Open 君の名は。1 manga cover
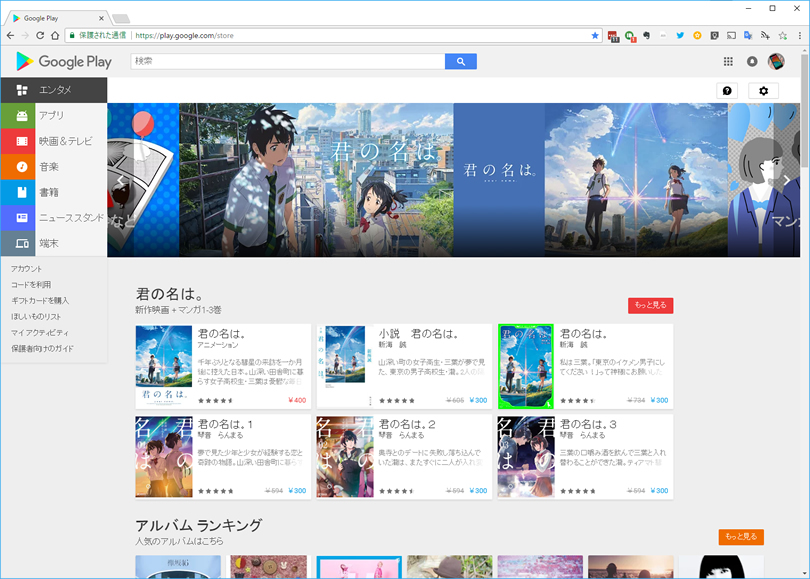Image resolution: width=810 pixels, height=579 pixels. 164,457
